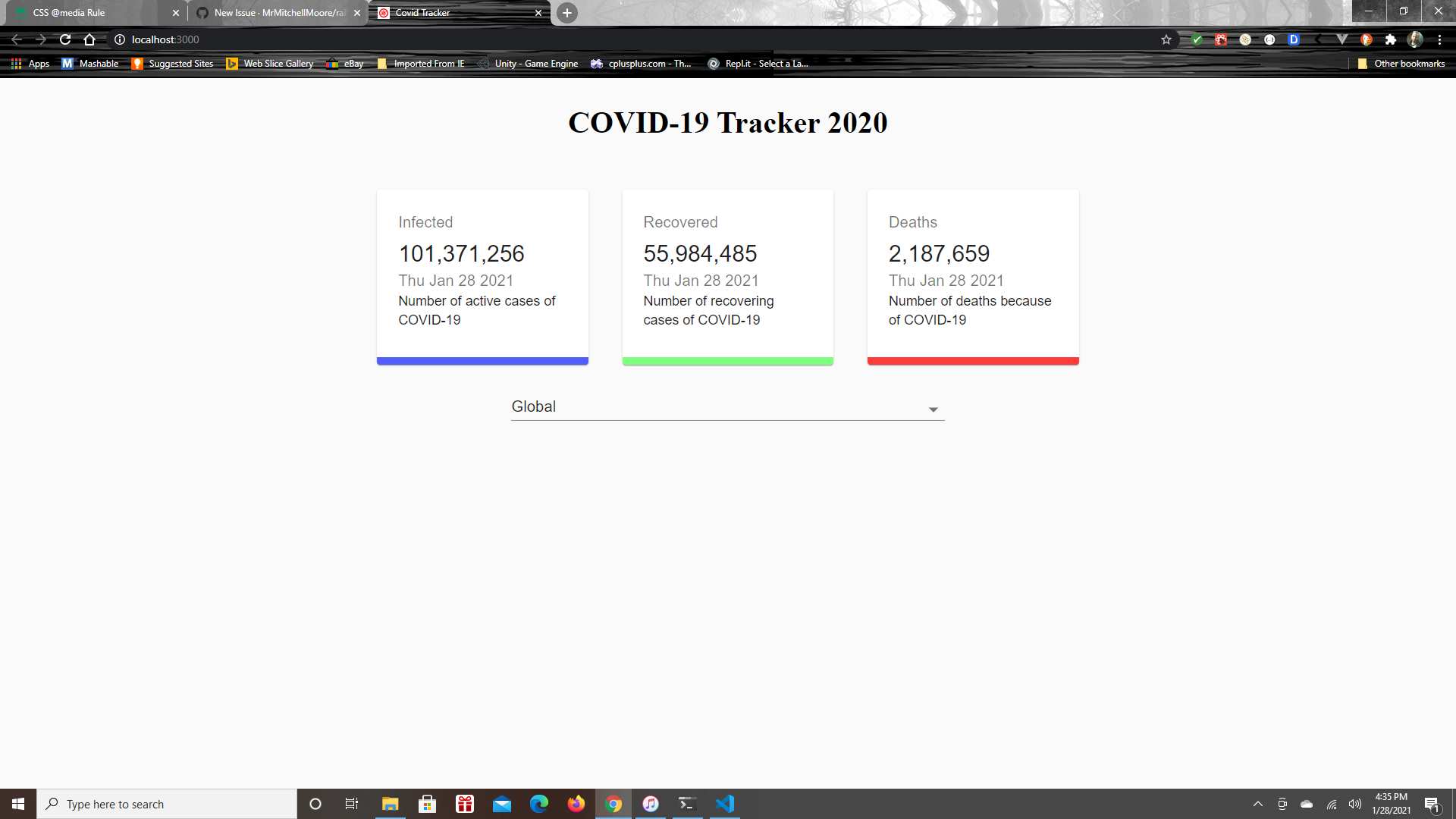Open the notification center icon

click(1432, 804)
